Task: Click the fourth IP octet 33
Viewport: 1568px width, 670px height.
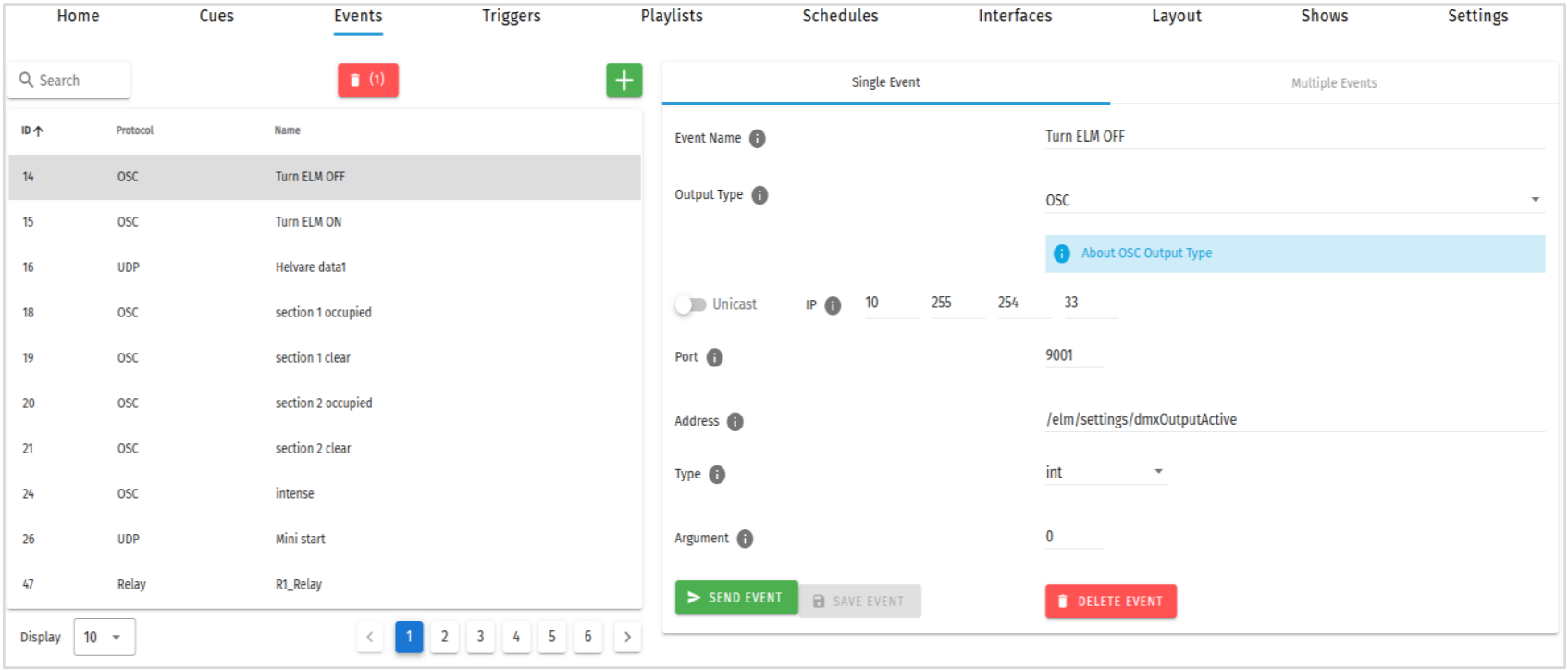Action: click(x=1092, y=304)
